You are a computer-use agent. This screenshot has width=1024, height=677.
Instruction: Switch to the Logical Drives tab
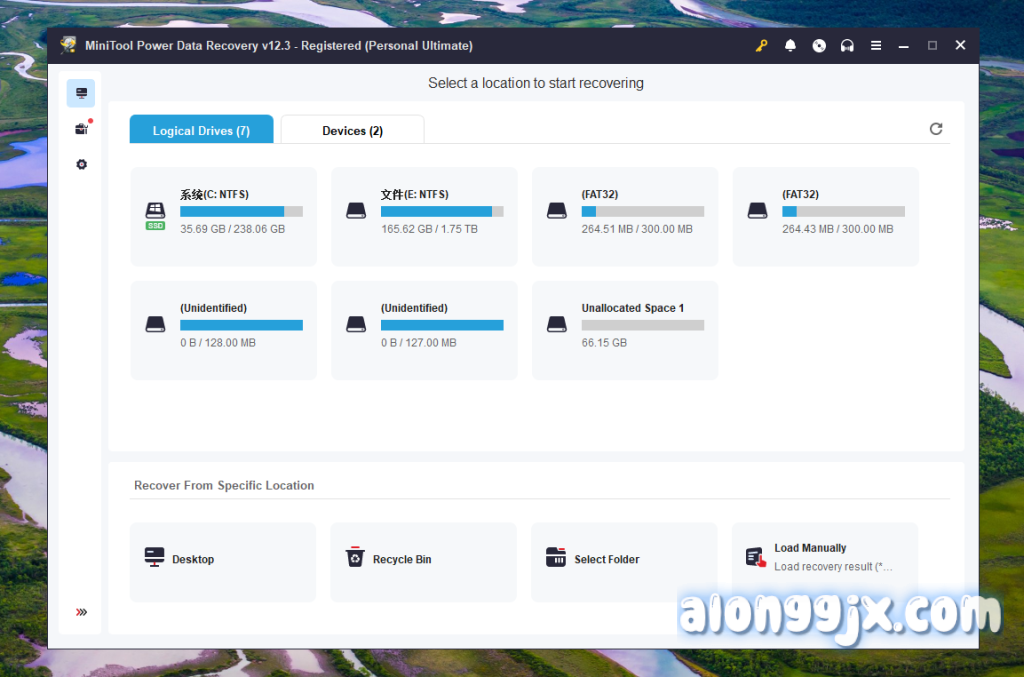tap(201, 131)
